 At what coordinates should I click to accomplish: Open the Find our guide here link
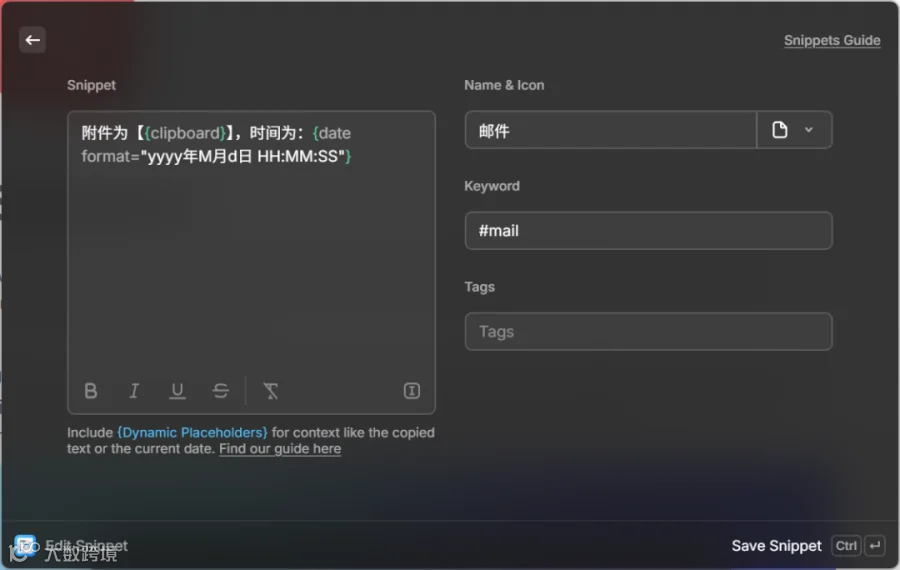click(x=280, y=449)
